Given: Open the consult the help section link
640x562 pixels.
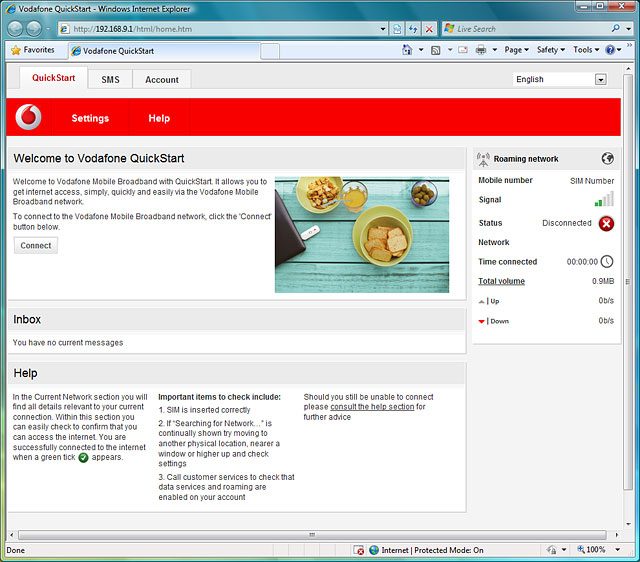Looking at the screenshot, I should (371, 407).
